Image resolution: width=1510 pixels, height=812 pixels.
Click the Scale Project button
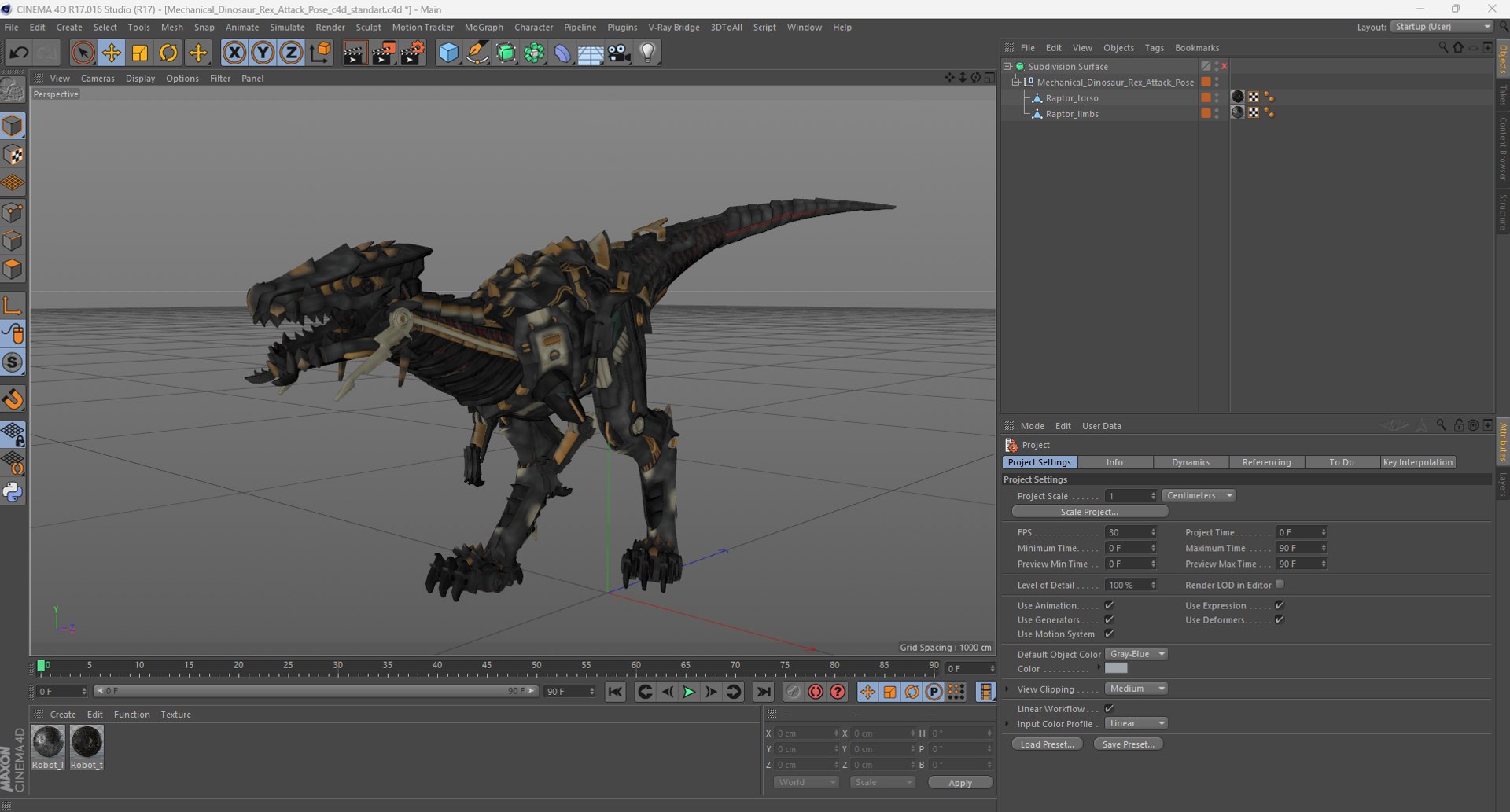click(x=1089, y=512)
